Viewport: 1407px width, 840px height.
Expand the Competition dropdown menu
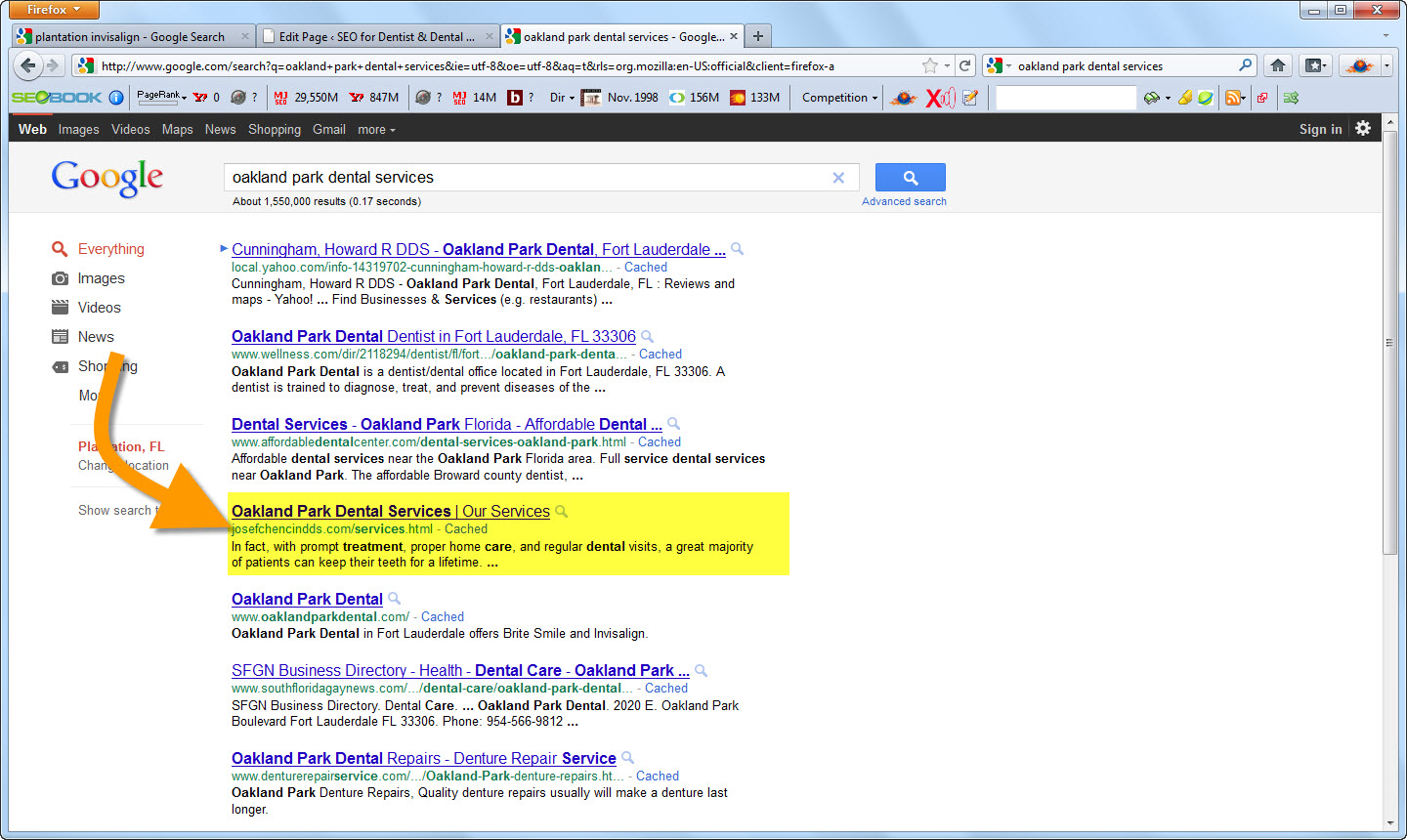839,98
